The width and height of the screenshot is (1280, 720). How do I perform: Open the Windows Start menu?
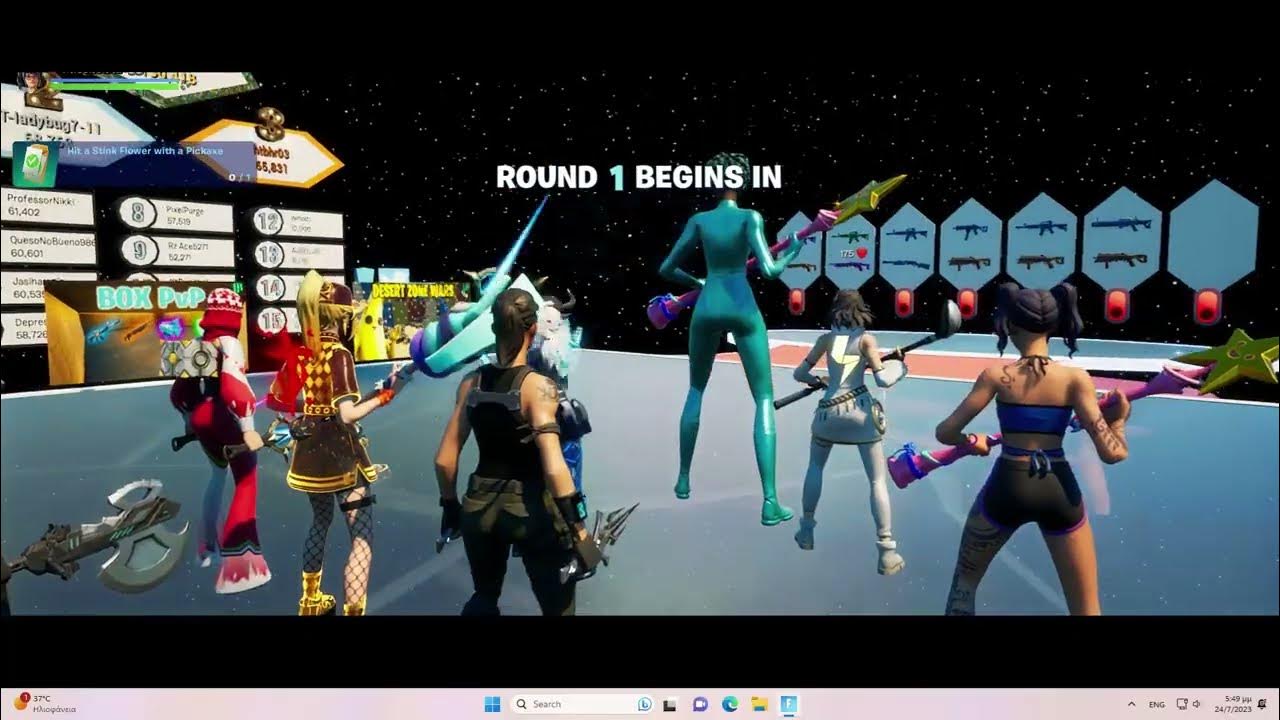click(492, 704)
